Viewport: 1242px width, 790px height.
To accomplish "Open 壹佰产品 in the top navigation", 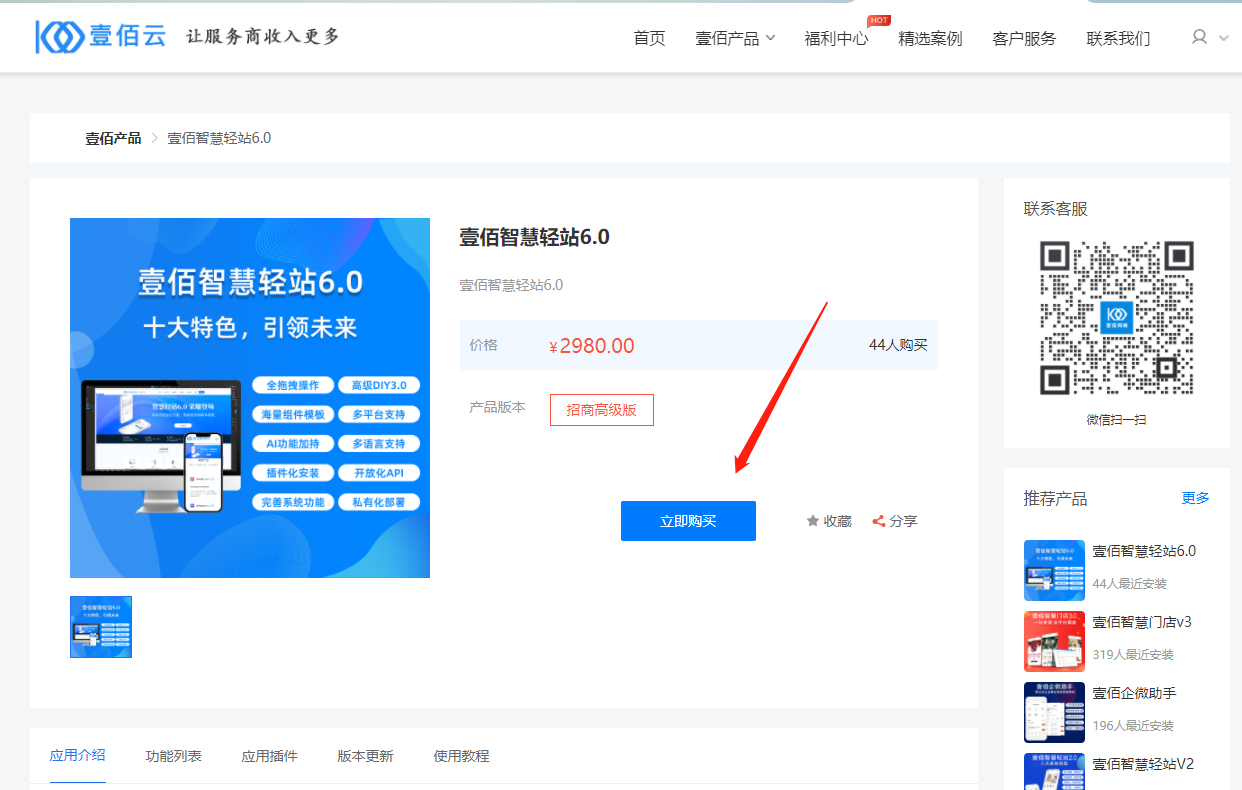I will (x=727, y=39).
